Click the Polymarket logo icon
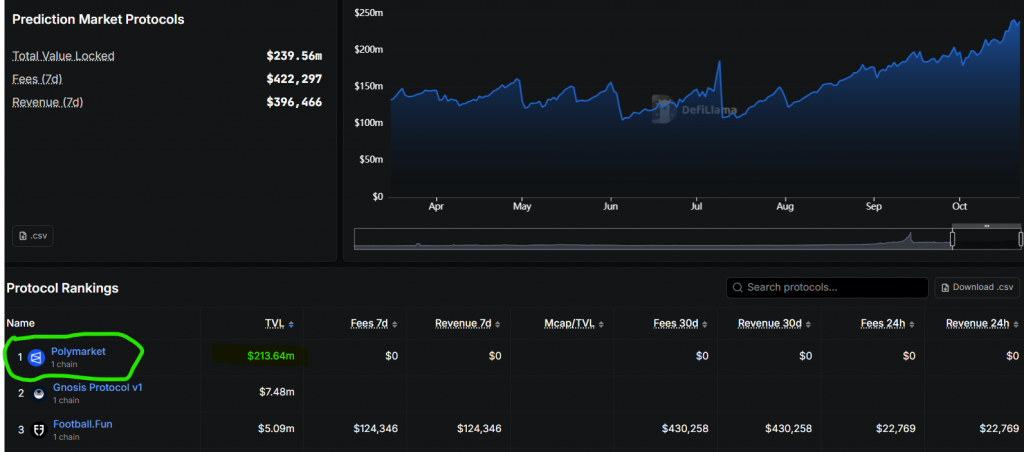The width and height of the screenshot is (1024, 452). pyautogui.click(x=36, y=357)
